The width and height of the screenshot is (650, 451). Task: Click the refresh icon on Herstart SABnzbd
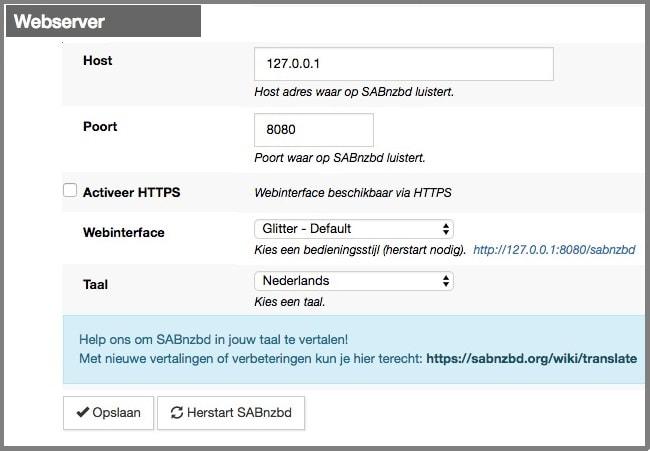(x=177, y=413)
